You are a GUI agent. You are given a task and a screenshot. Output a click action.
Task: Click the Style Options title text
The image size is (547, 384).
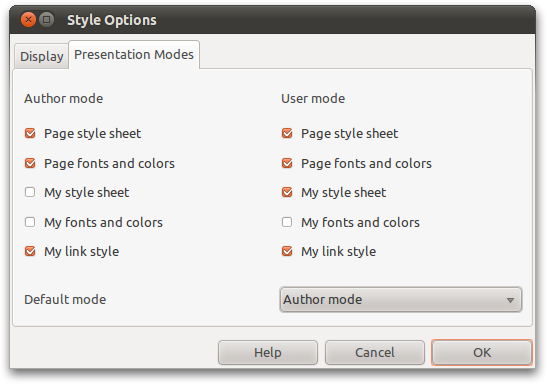[112, 20]
